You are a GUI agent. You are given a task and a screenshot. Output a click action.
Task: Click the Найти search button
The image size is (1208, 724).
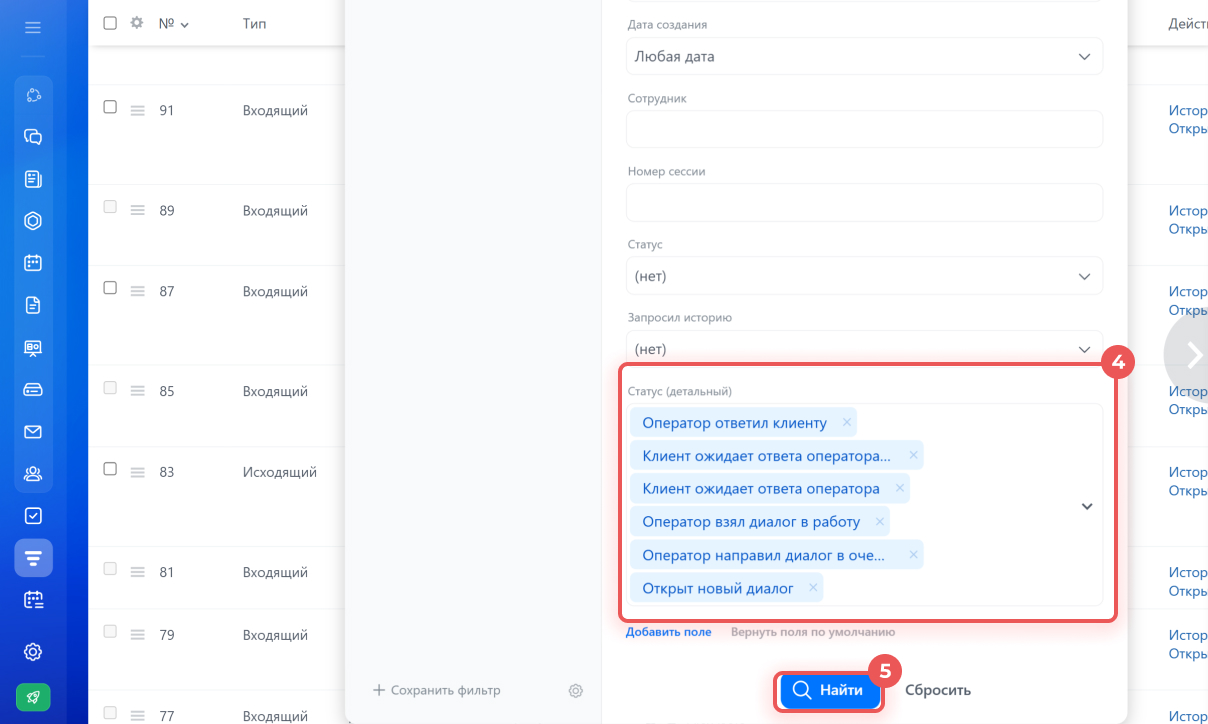click(x=830, y=690)
